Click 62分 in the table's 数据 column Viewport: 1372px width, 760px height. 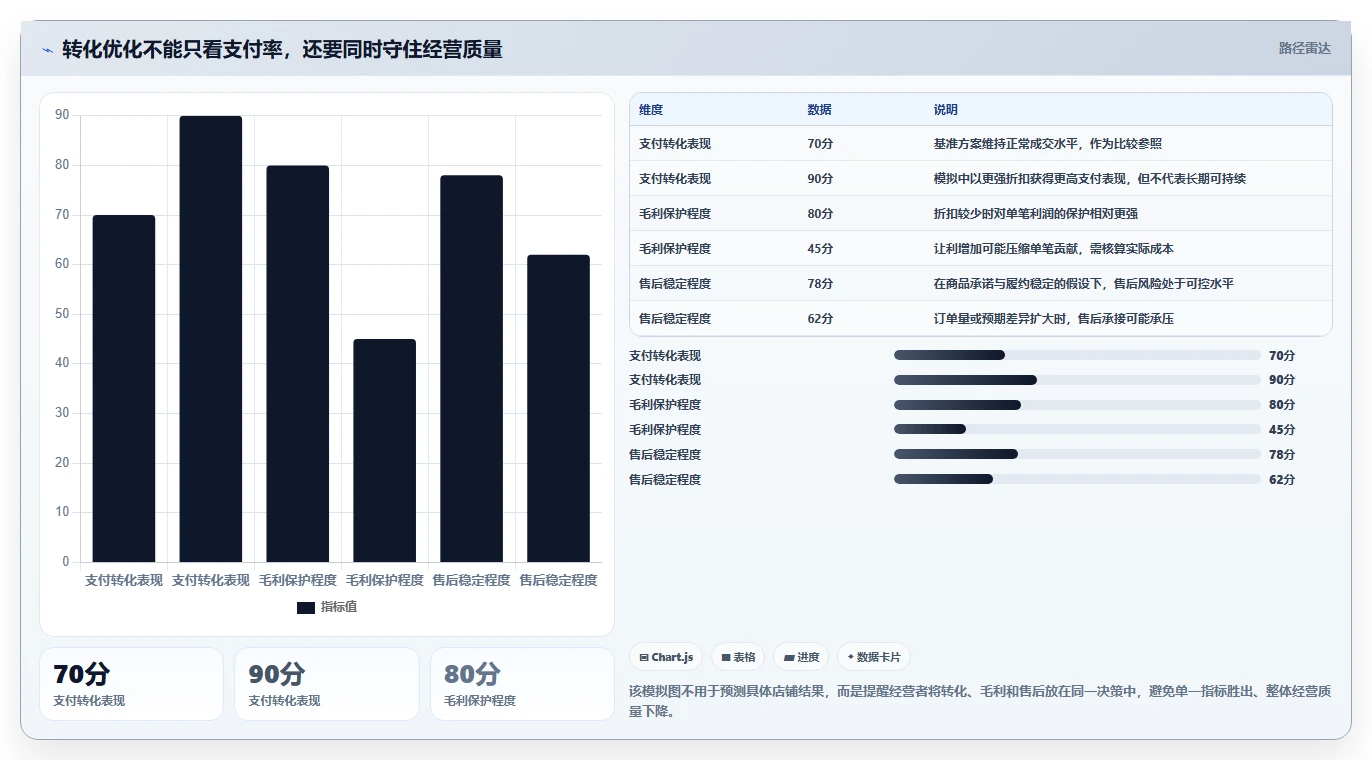(820, 319)
